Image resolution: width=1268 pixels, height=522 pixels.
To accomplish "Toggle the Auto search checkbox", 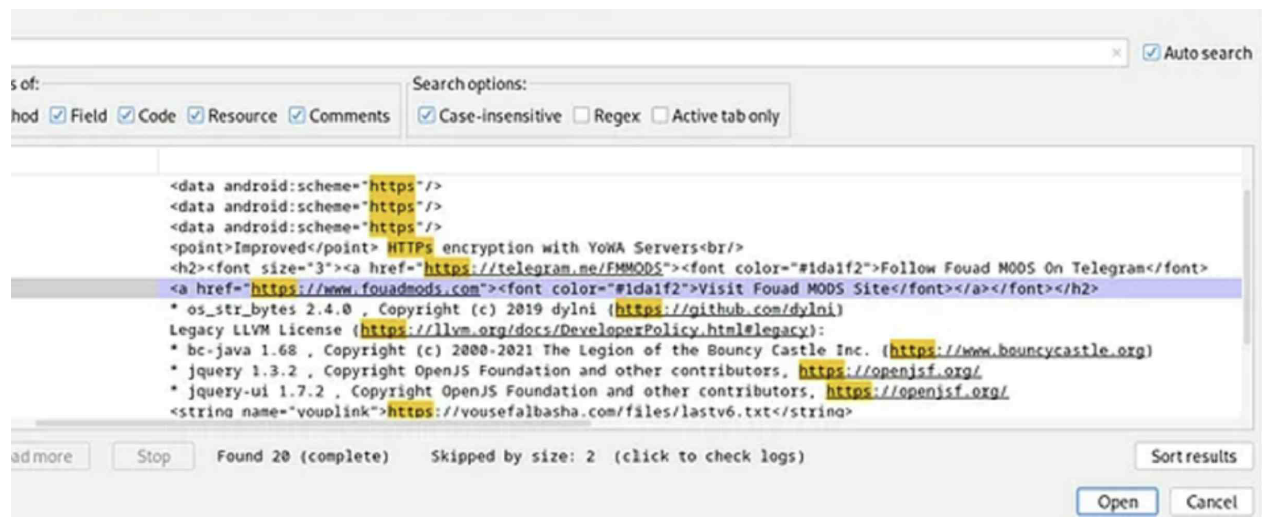I will 1151,53.
